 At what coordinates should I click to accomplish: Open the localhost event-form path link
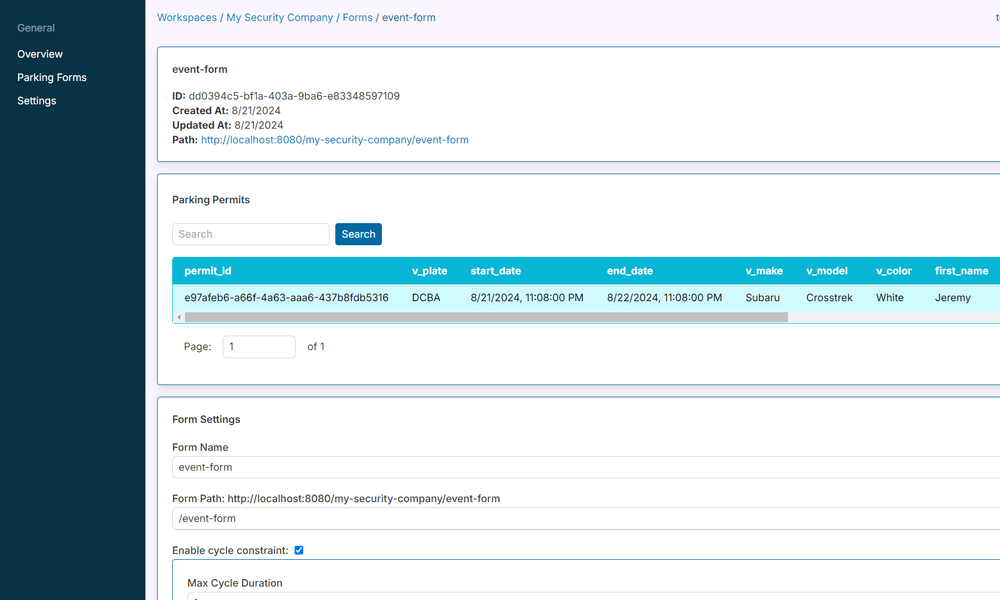(334, 140)
